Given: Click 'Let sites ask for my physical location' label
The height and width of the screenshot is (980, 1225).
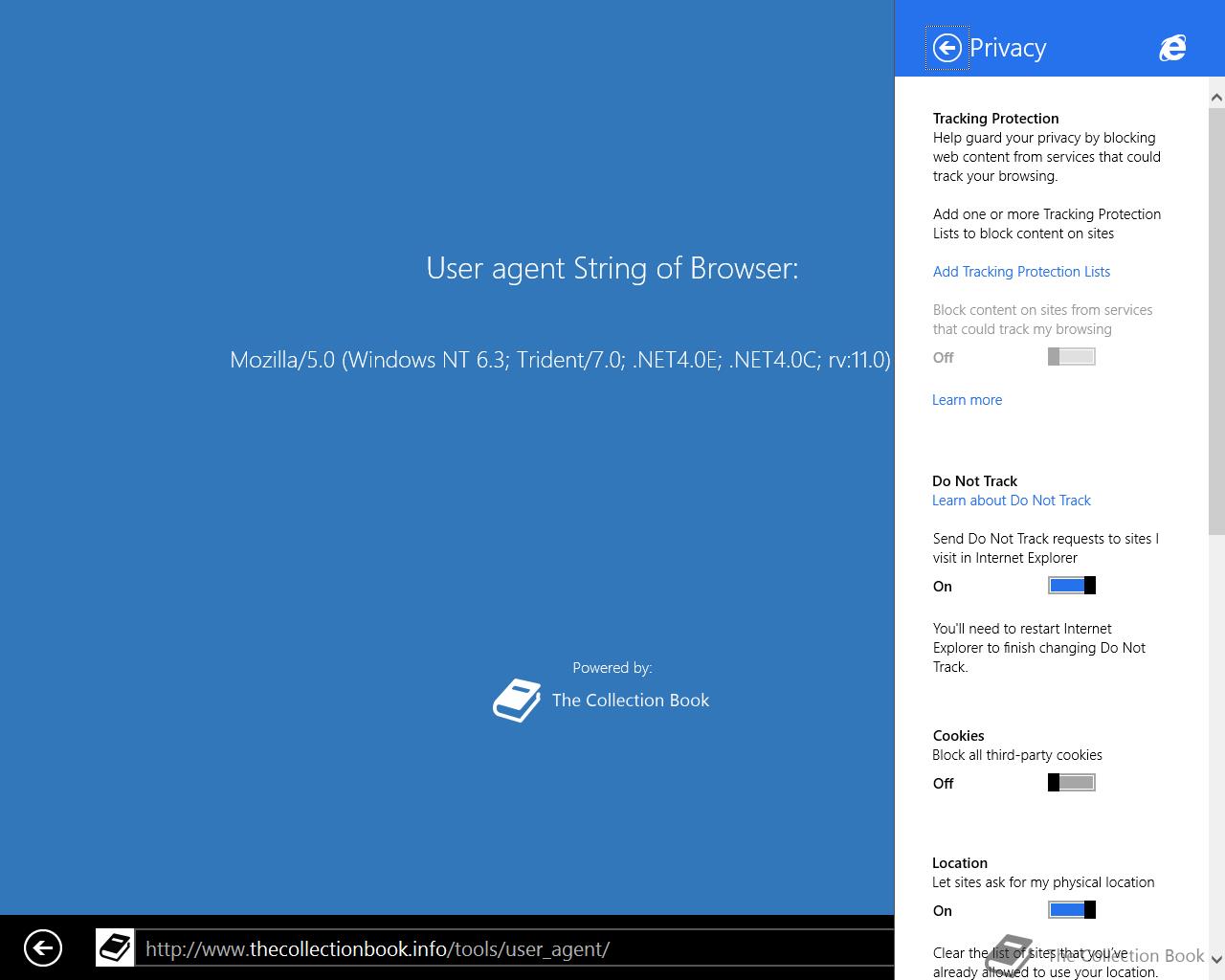Looking at the screenshot, I should (1043, 882).
